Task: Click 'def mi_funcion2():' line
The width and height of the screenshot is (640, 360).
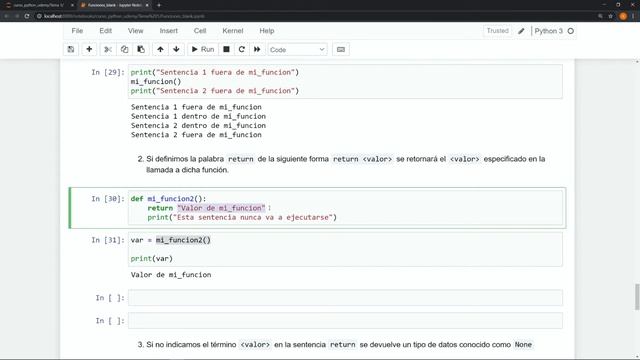Action: [169, 199]
